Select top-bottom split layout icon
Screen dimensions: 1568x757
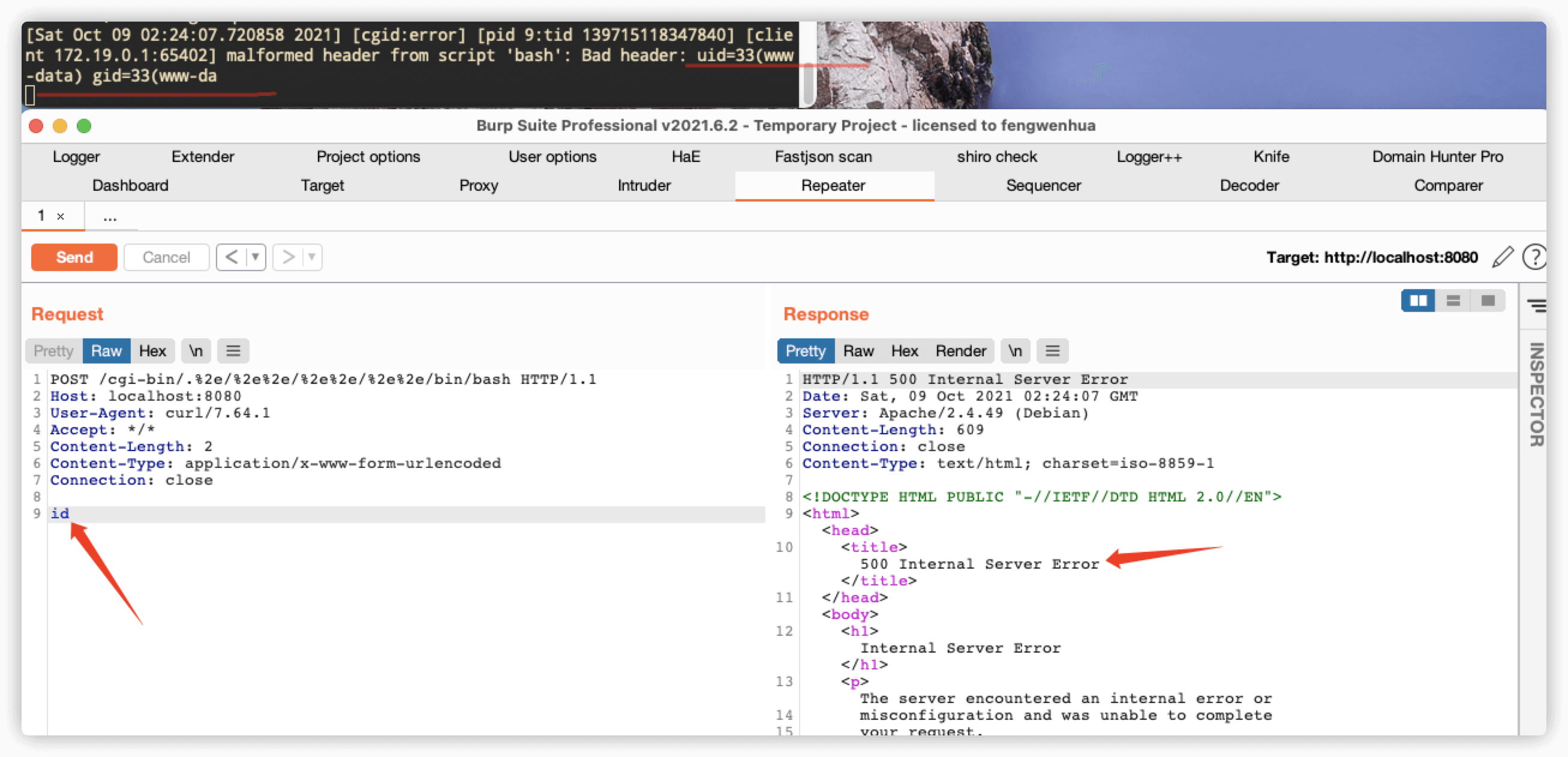click(1453, 301)
